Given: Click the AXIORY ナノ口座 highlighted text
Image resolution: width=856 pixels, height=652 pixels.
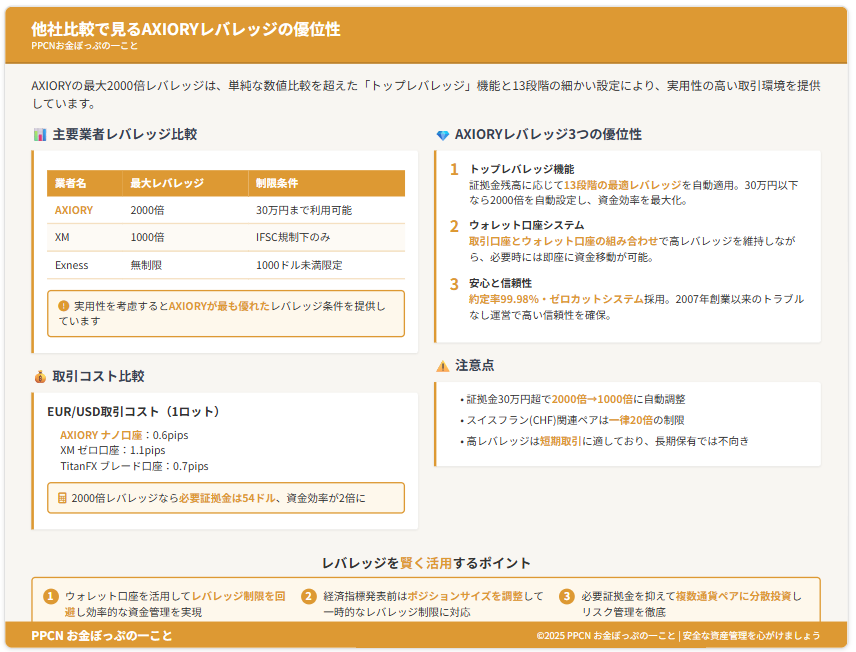Looking at the screenshot, I should (x=101, y=435).
